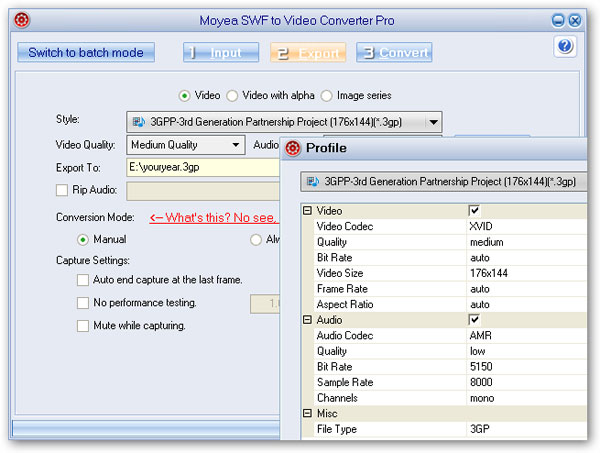Select the Image series radio button
The height and width of the screenshot is (453, 600).
(326, 96)
